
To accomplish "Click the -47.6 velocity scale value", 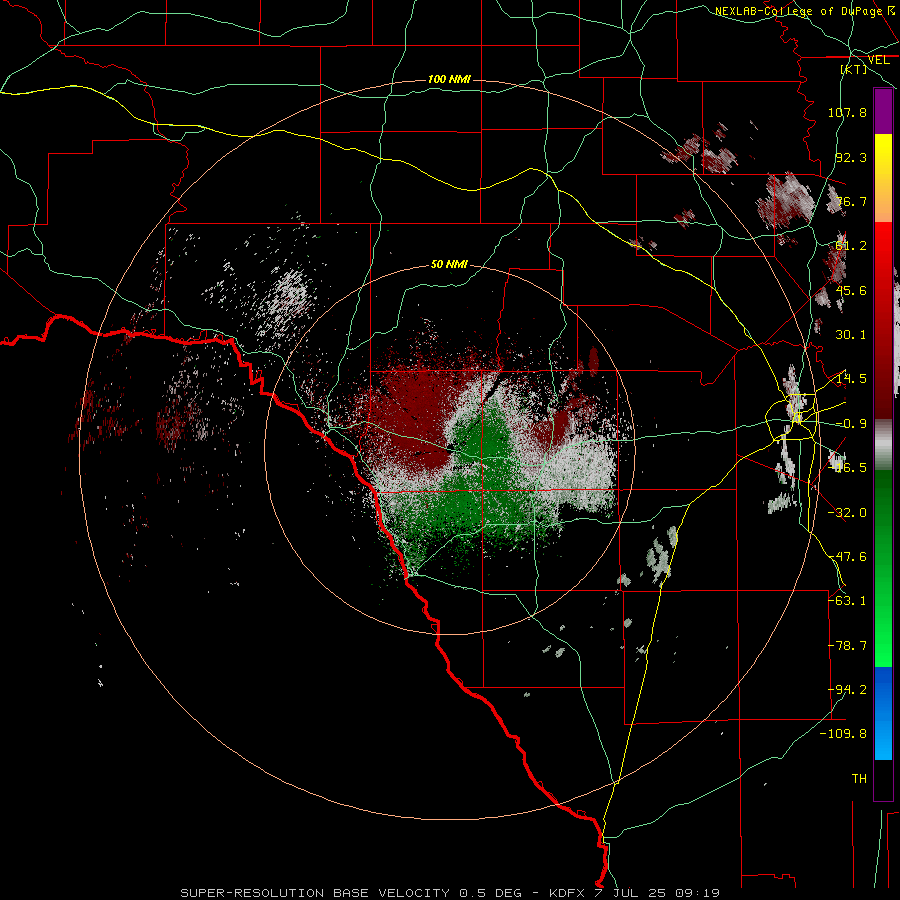I will (x=847, y=557).
